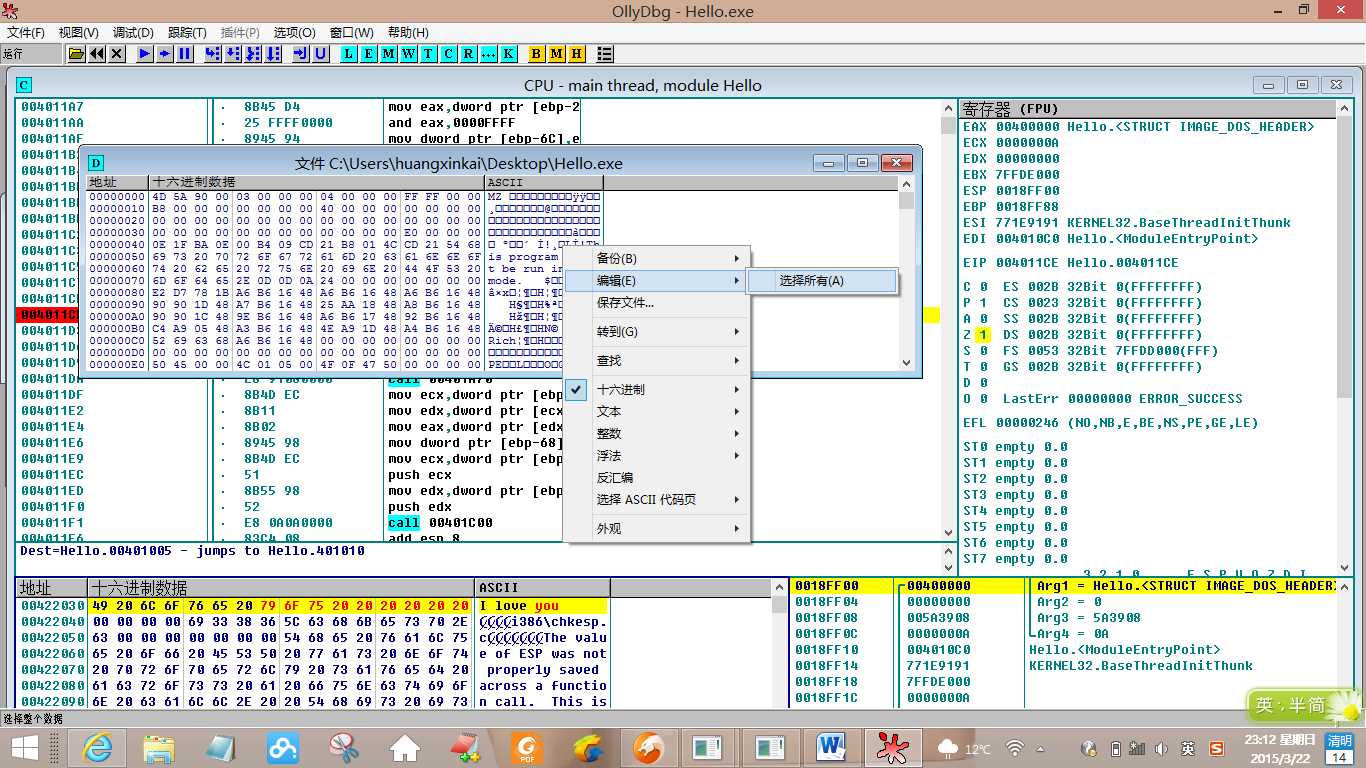The height and width of the screenshot is (768, 1366).
Task: Open the Log window with L button
Action: click(x=349, y=54)
